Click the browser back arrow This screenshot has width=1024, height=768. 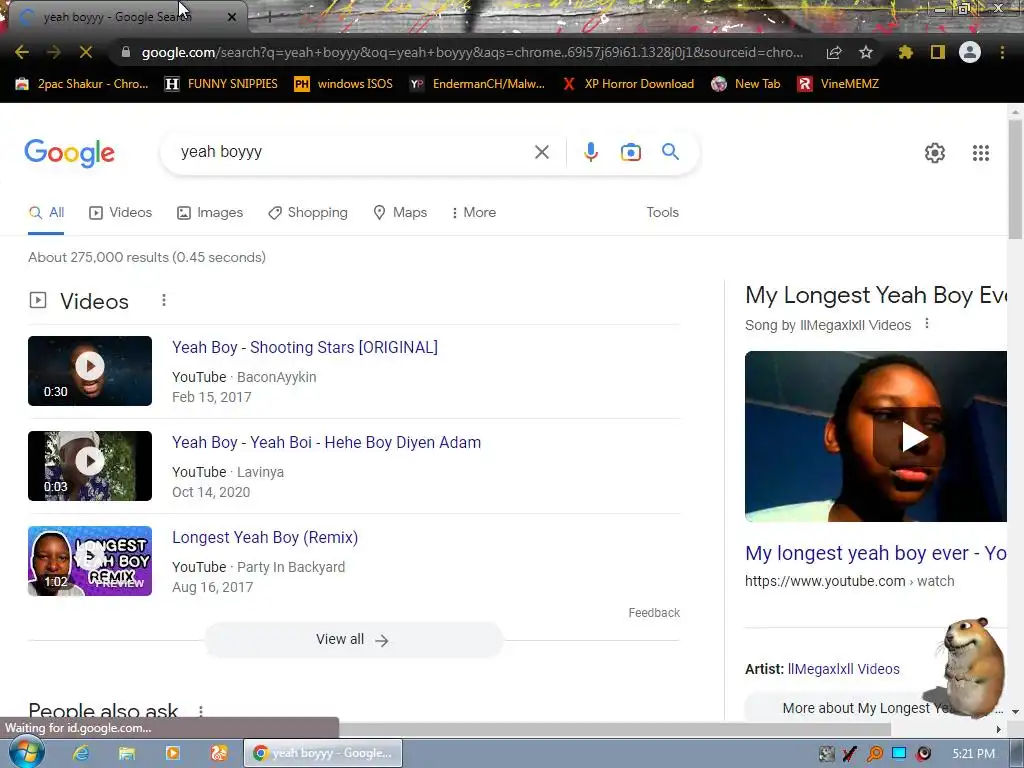click(x=22, y=52)
